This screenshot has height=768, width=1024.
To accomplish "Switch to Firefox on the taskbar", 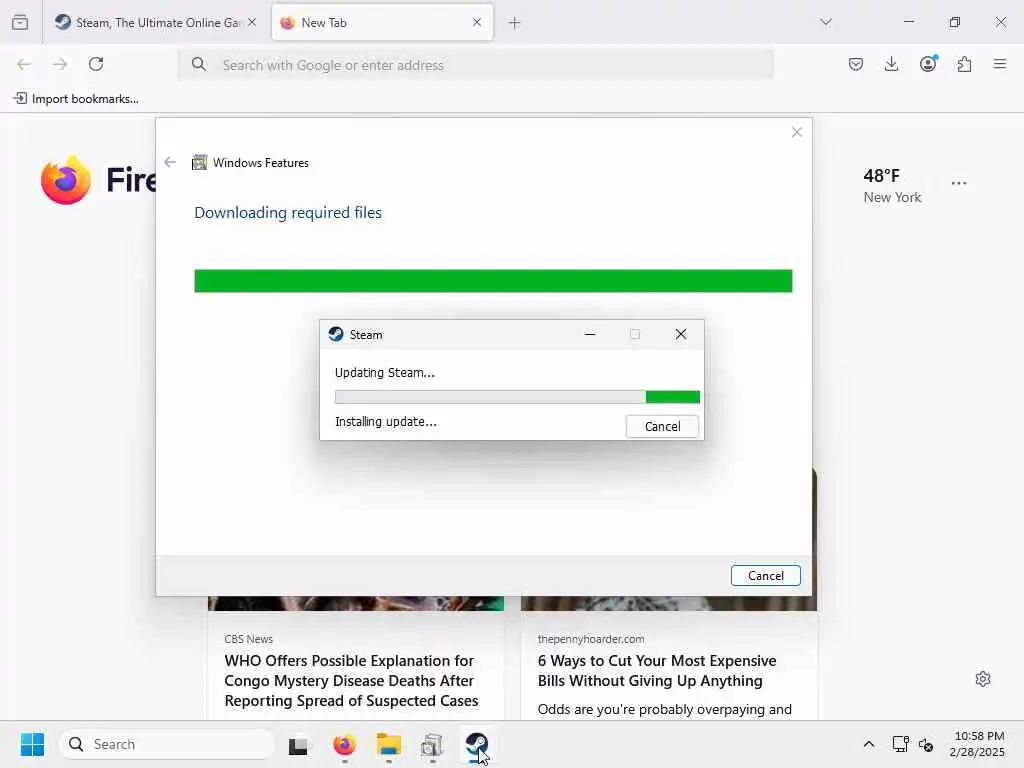I will (344, 744).
